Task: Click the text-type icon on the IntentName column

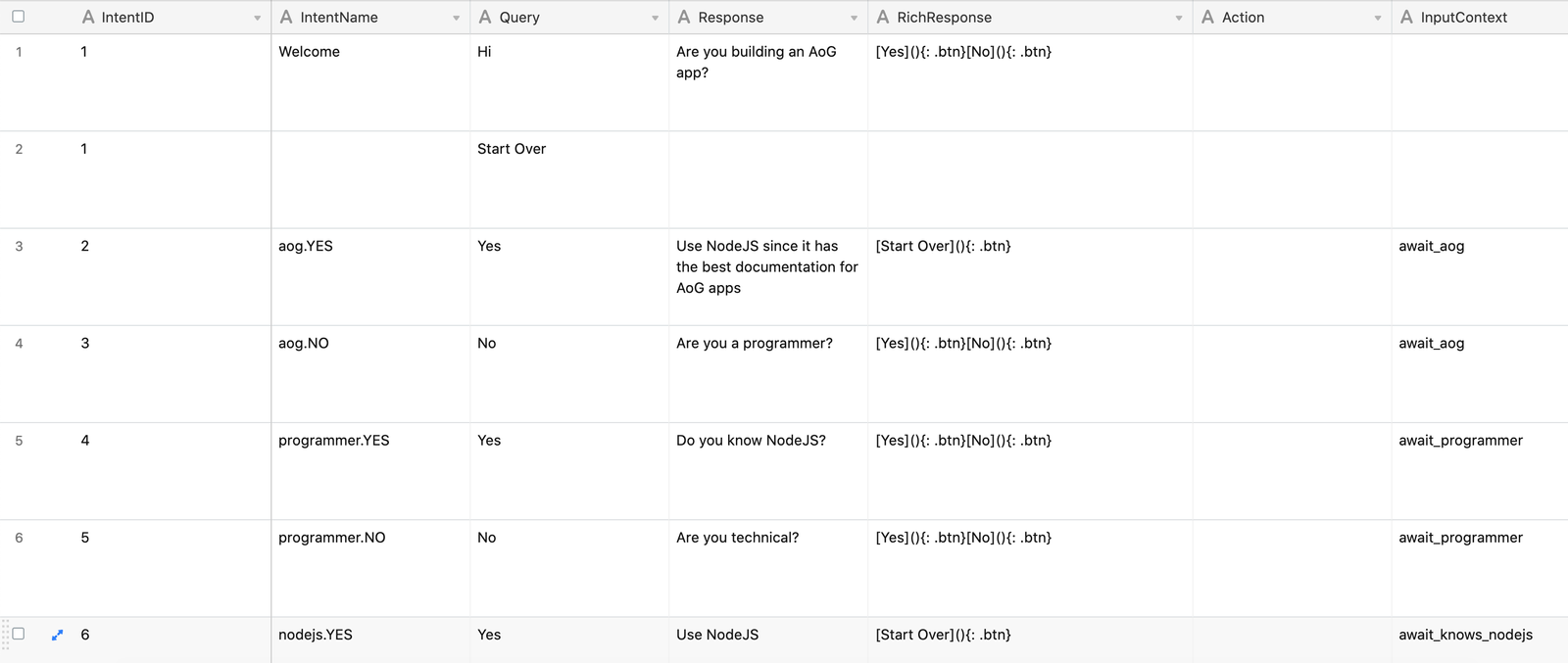Action: 285,17
